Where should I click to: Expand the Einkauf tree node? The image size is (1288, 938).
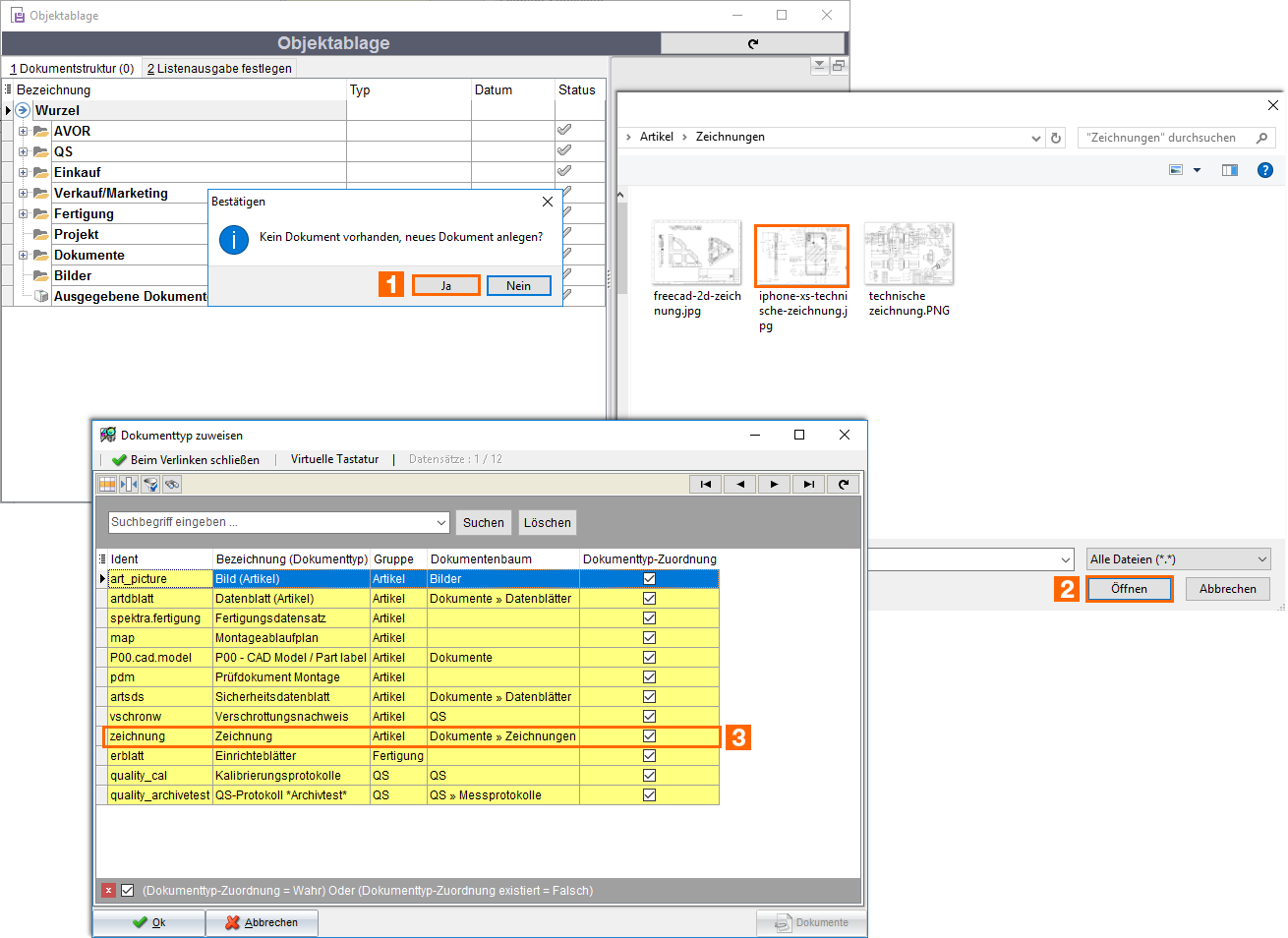point(23,172)
